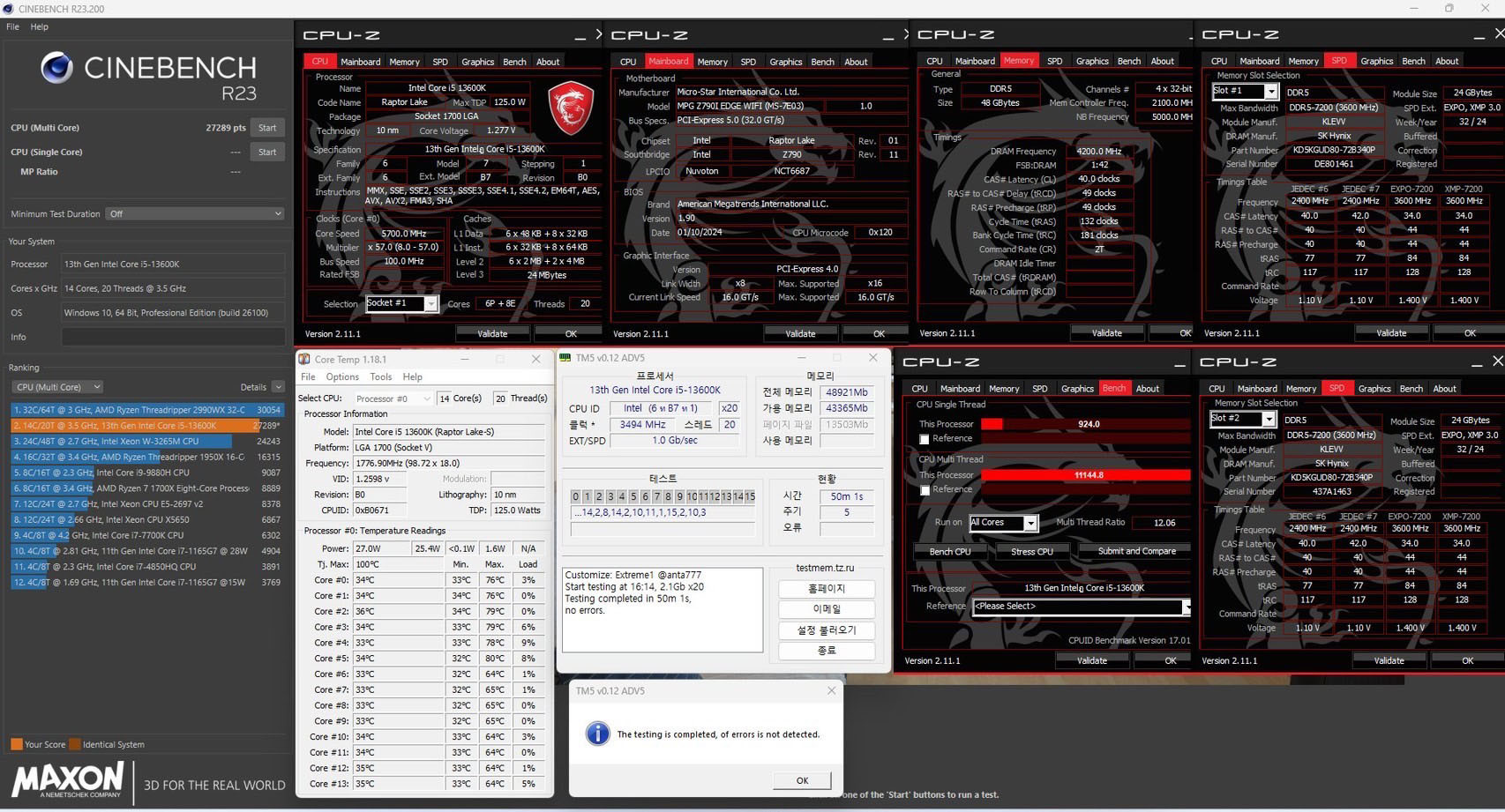
Task: Click Submit and Compare button
Action: [1136, 551]
